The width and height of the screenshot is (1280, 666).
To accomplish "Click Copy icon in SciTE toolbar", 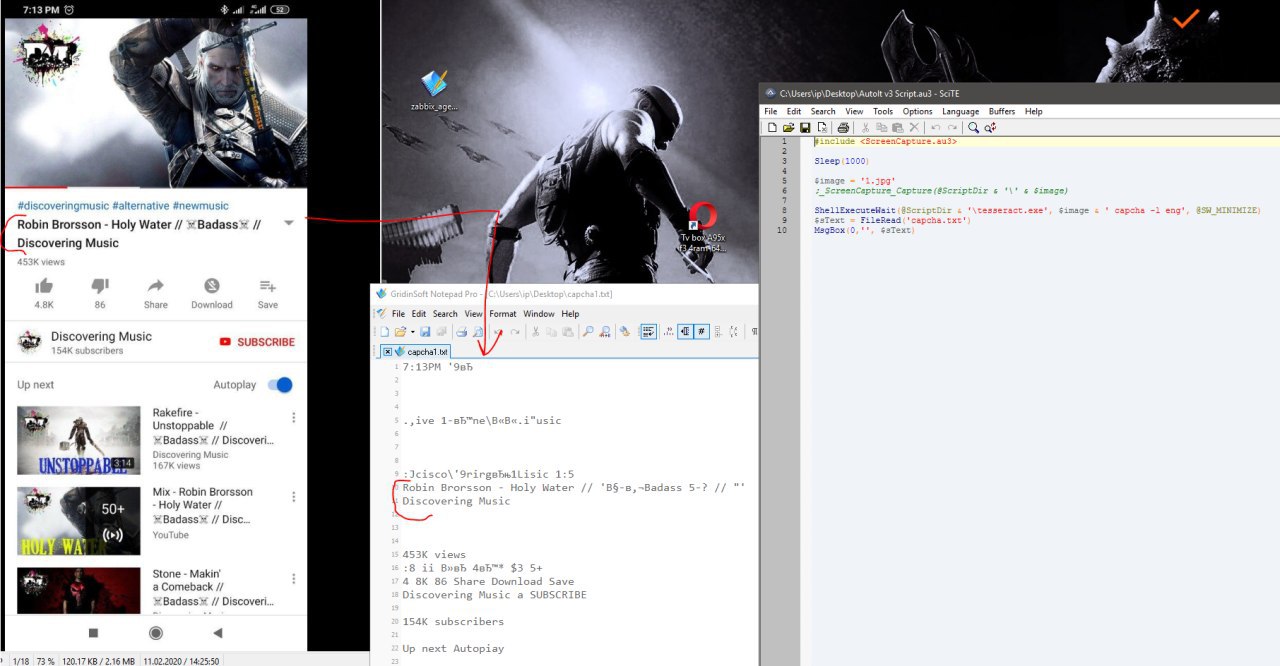I will click(x=881, y=128).
